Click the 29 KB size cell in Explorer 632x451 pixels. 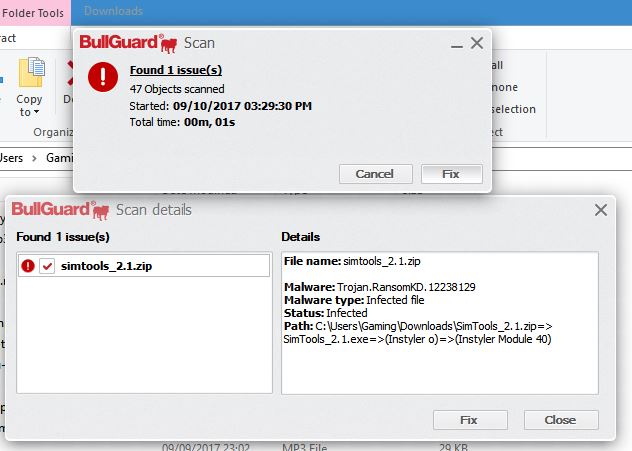coord(453,447)
